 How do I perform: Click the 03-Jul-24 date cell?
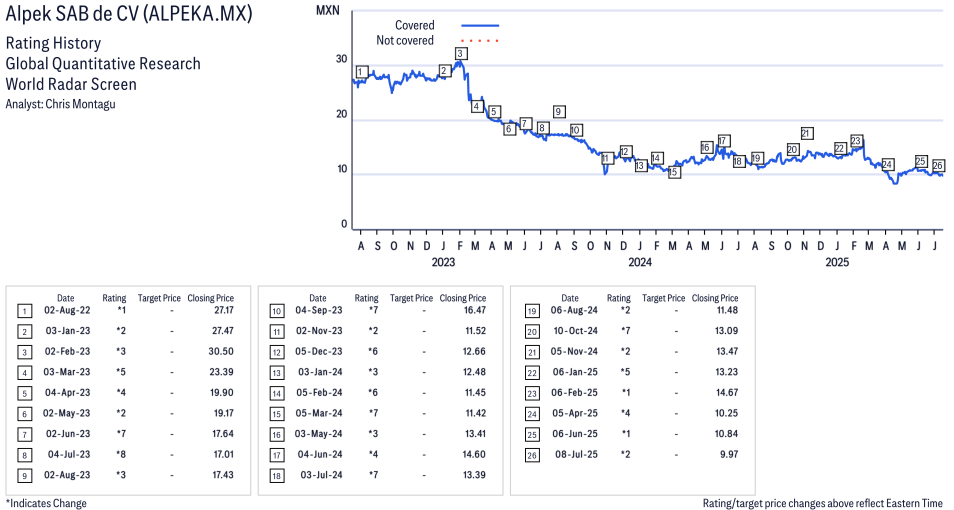pyautogui.click(x=321, y=475)
